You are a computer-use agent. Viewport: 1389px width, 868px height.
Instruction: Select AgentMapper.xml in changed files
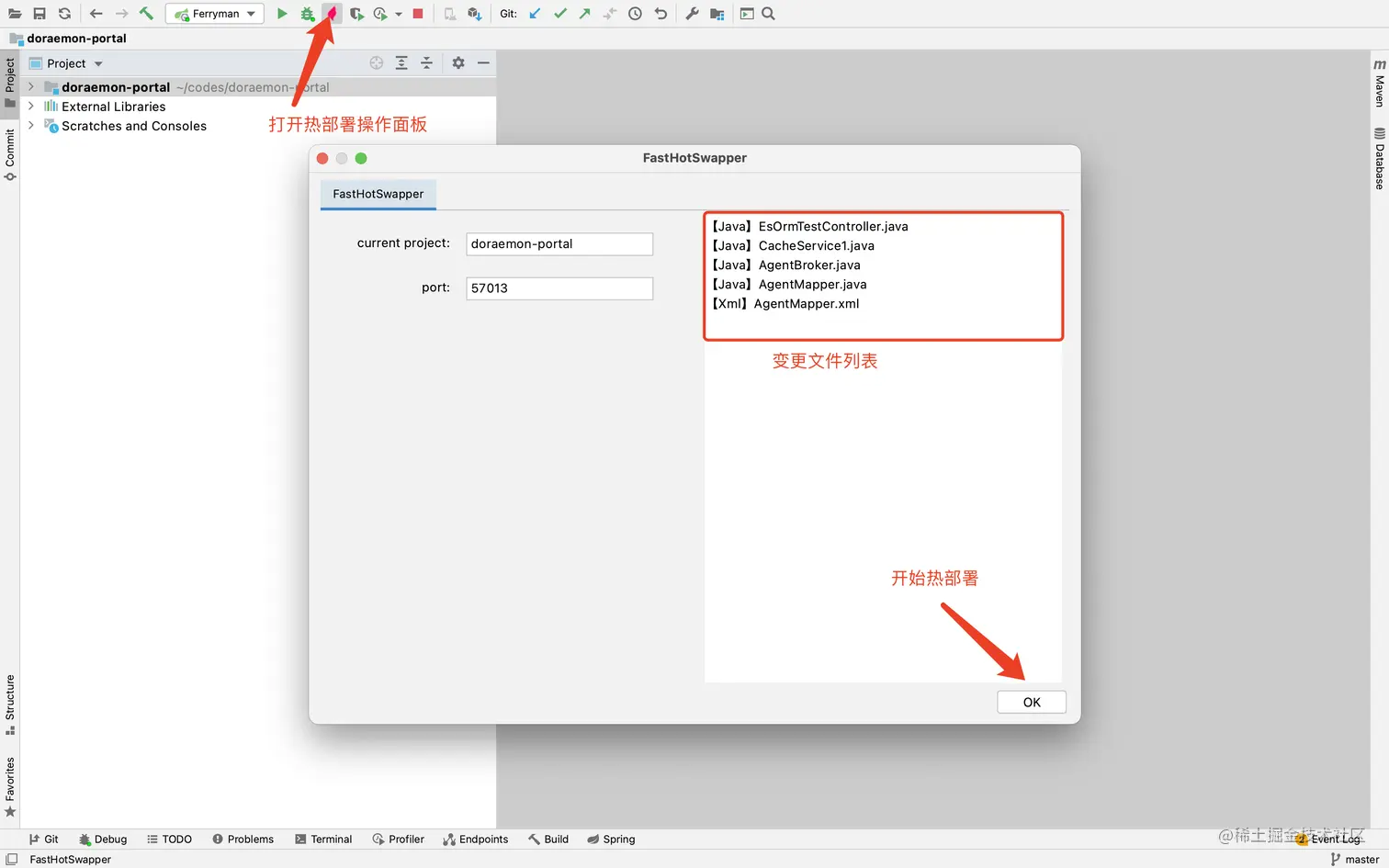[x=785, y=303]
